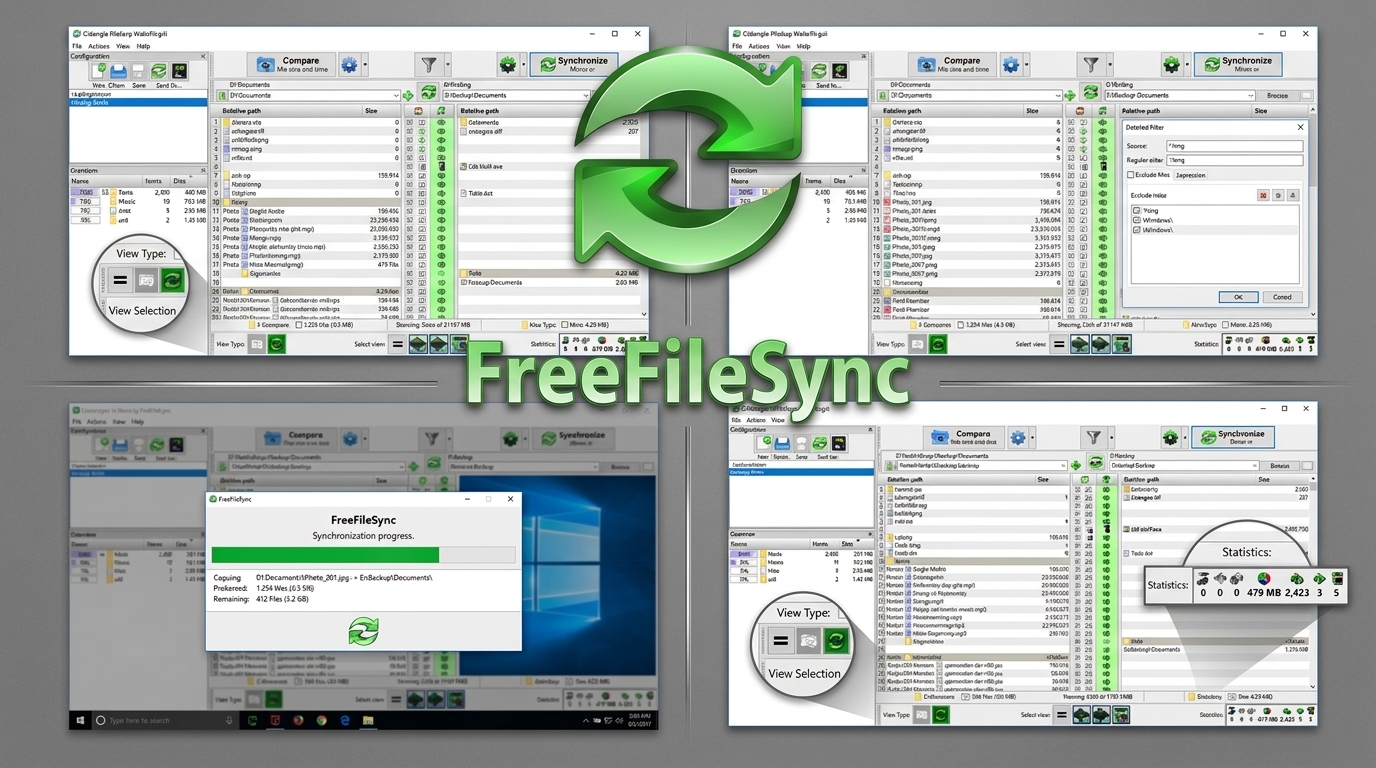Open green sync settings gear in top-left window
This screenshot has height=768, width=1376.
(x=507, y=65)
